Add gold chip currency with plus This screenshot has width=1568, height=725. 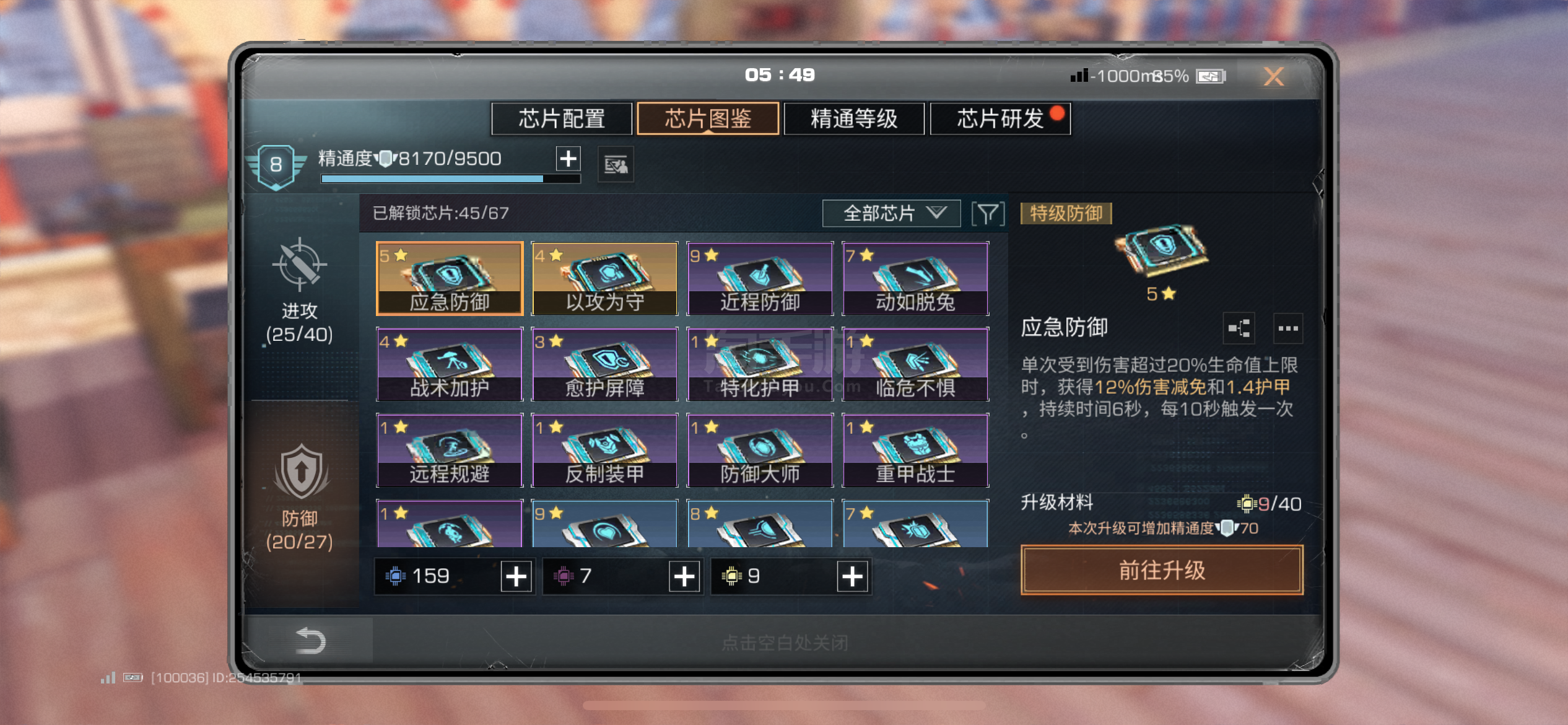(x=852, y=577)
